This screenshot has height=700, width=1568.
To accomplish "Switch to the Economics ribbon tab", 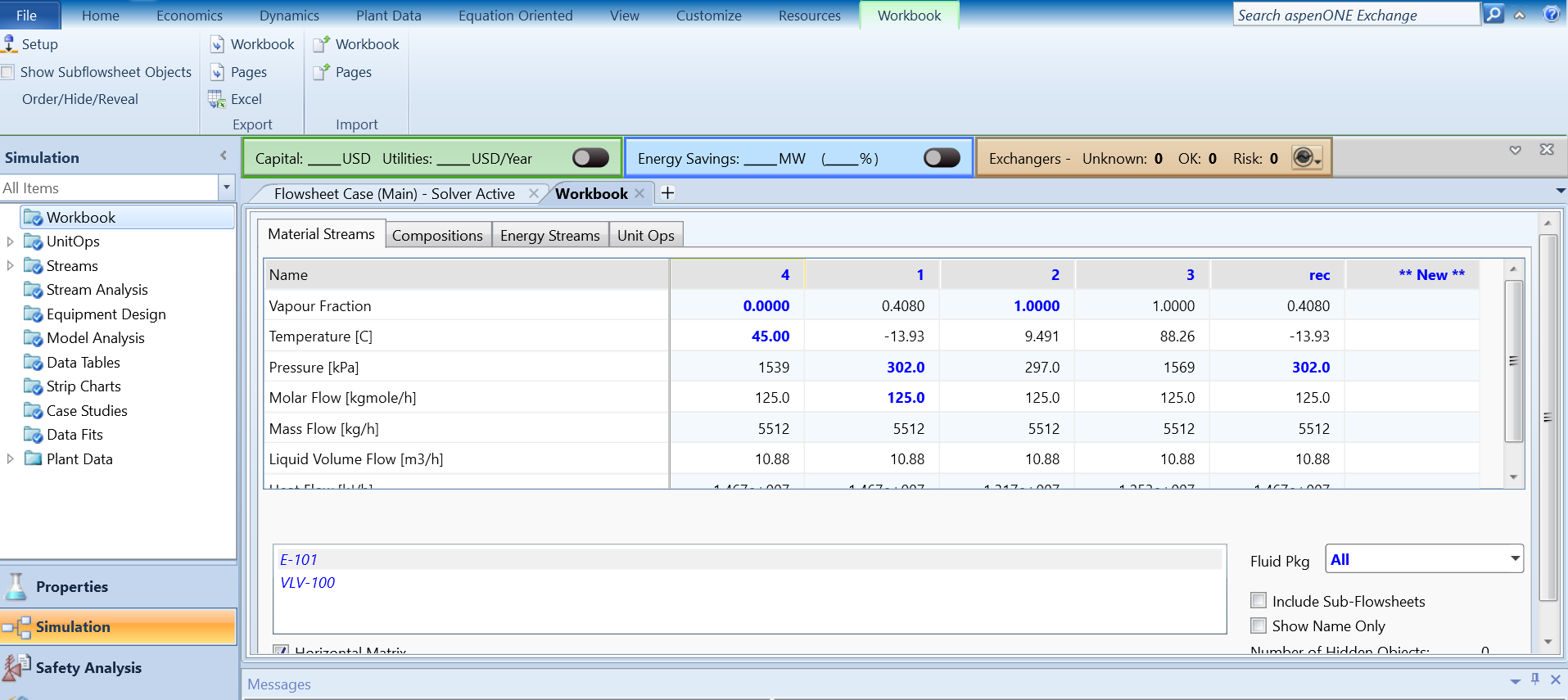I will 189,15.
